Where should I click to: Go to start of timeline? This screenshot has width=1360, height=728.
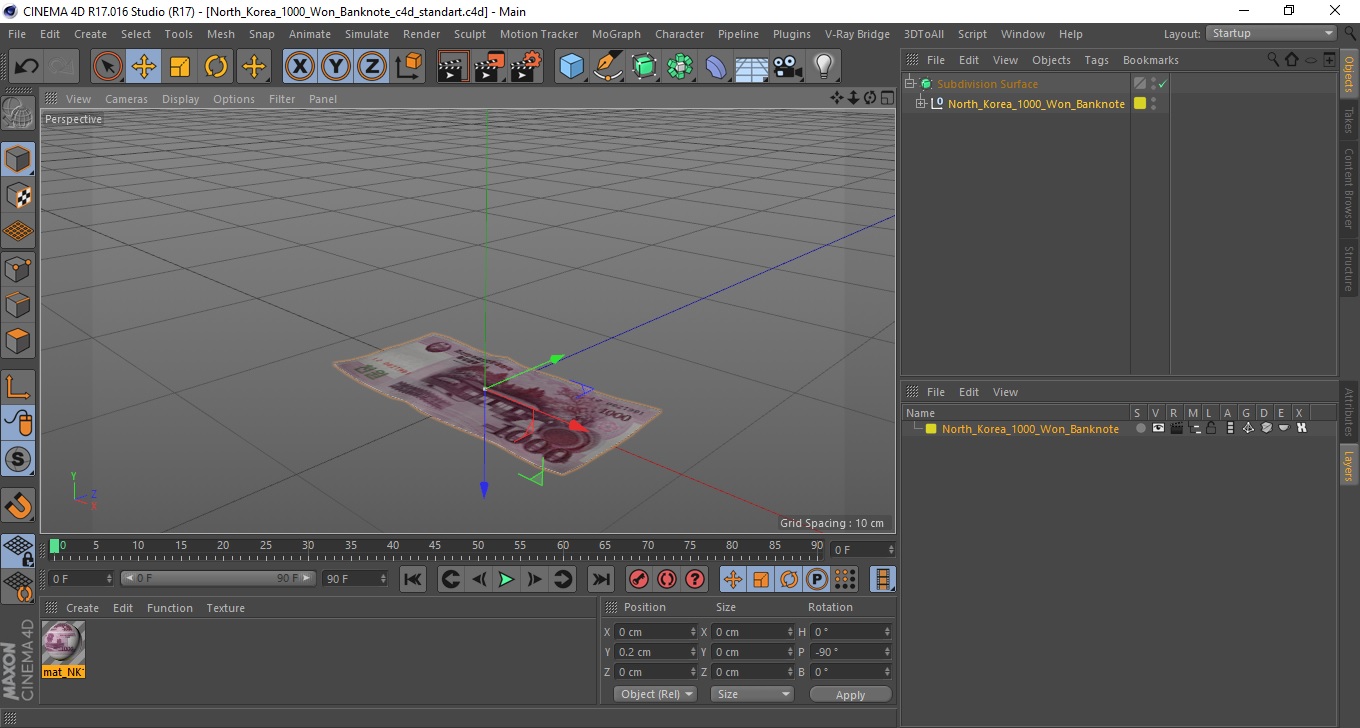pyautogui.click(x=413, y=579)
